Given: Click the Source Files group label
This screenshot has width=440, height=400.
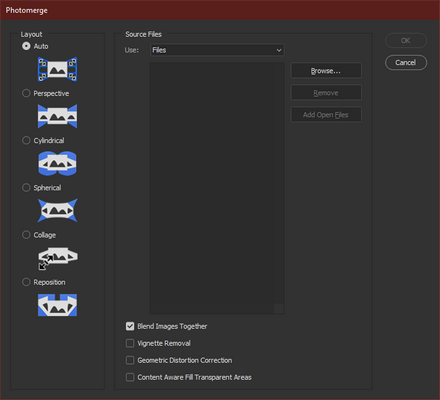Looking at the screenshot, I should (143, 34).
